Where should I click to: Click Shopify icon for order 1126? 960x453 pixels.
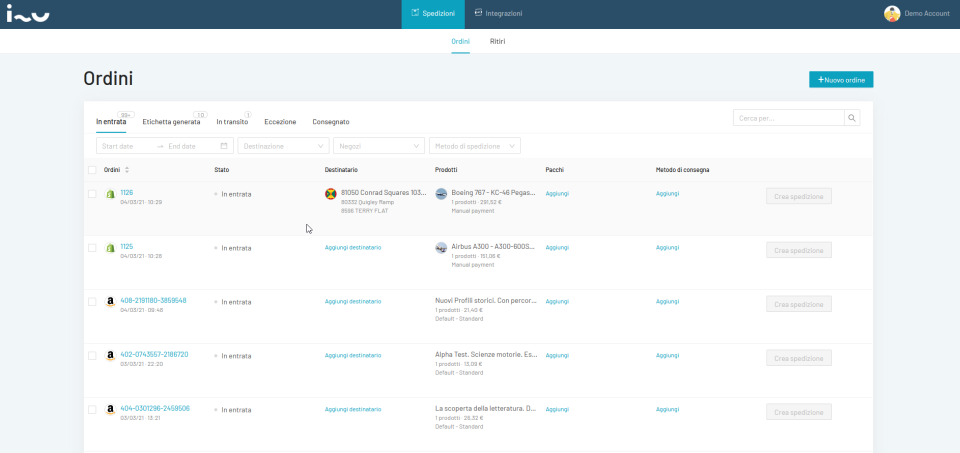111,194
